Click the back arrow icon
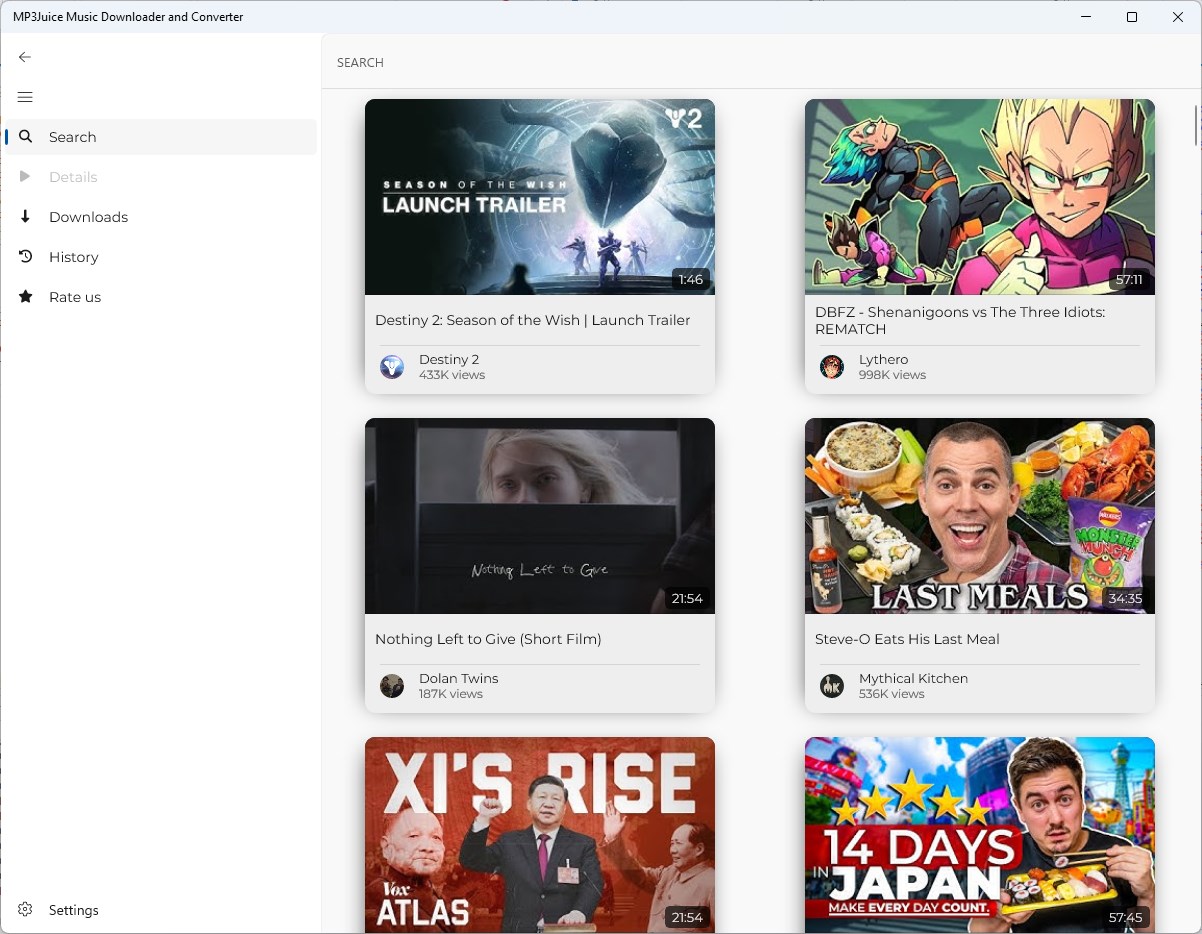This screenshot has width=1202, height=934. 25,57
